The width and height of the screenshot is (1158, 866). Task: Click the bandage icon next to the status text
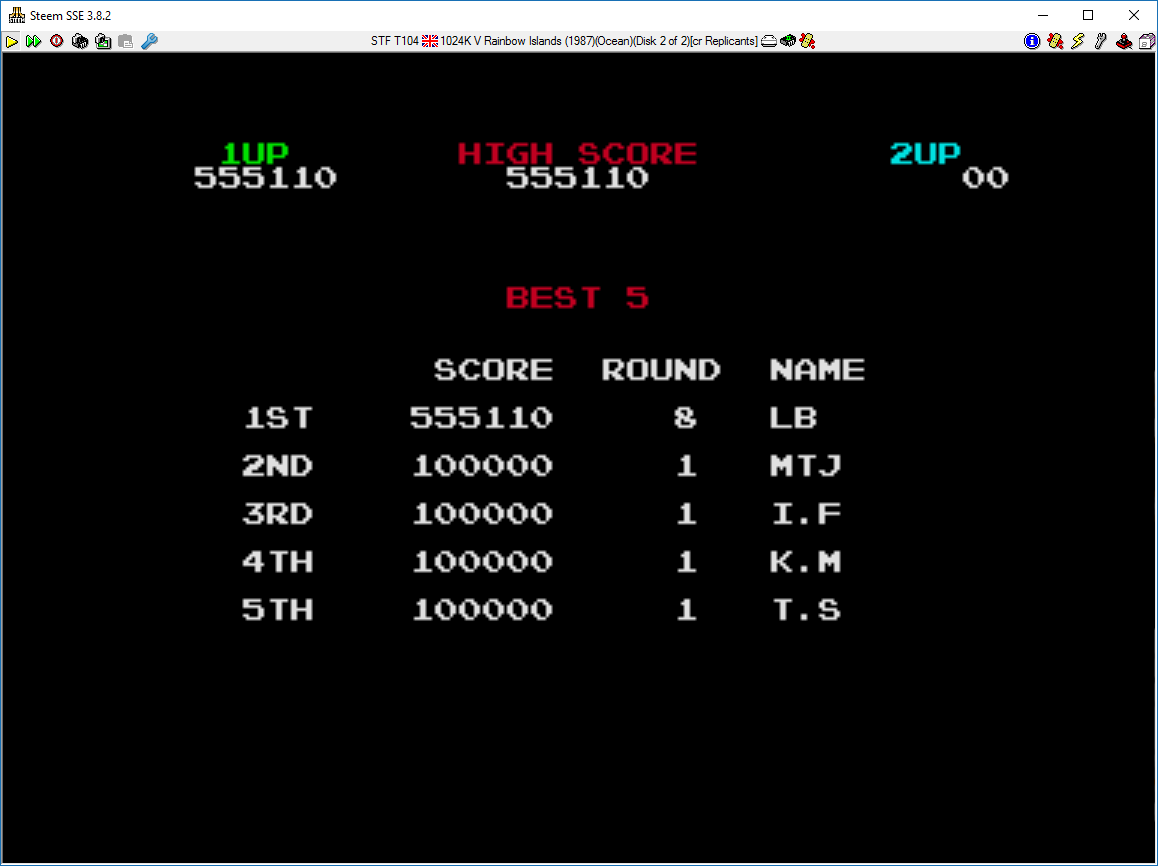point(808,41)
